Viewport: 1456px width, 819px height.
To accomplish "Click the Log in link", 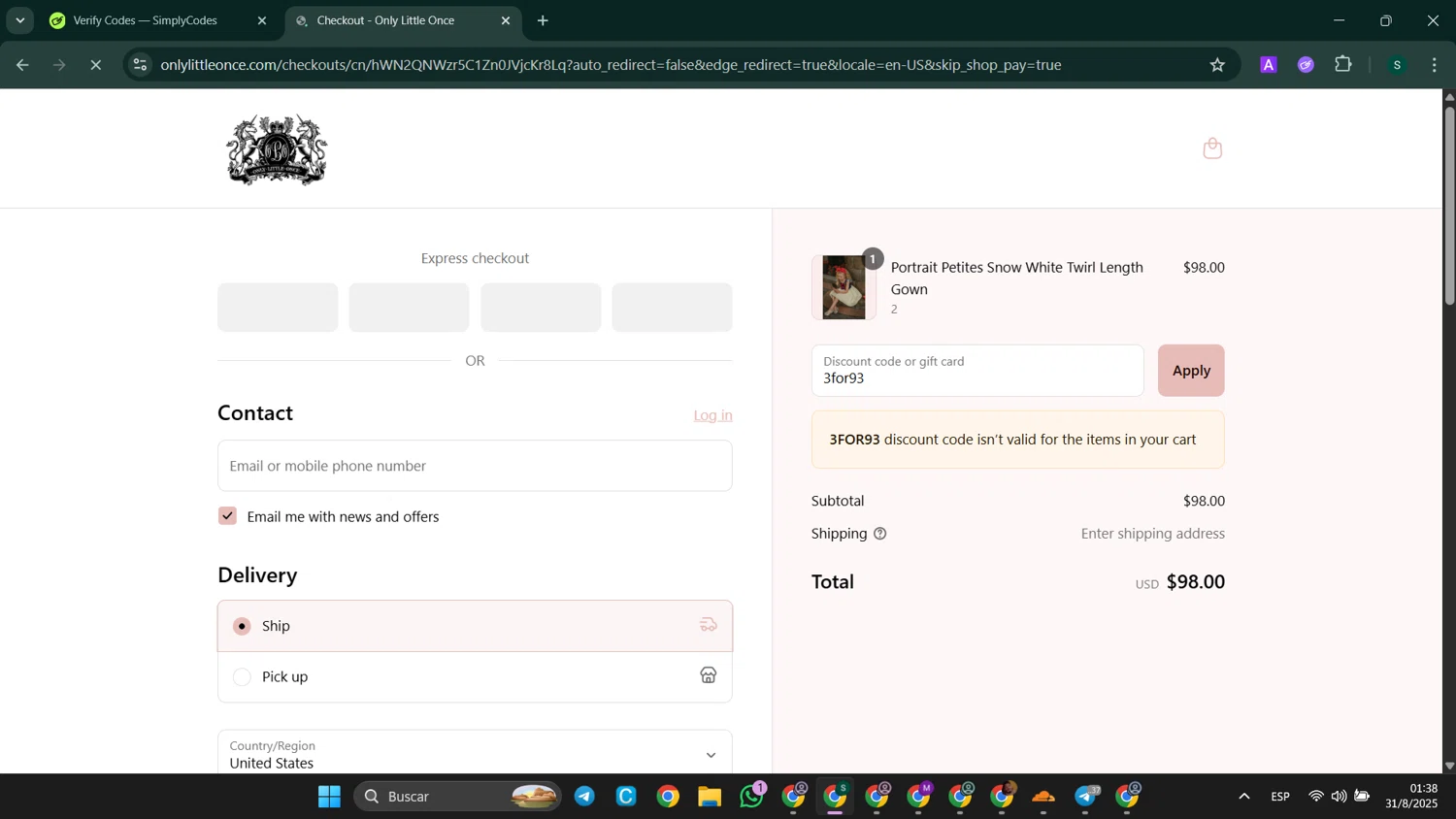I will (x=712, y=415).
